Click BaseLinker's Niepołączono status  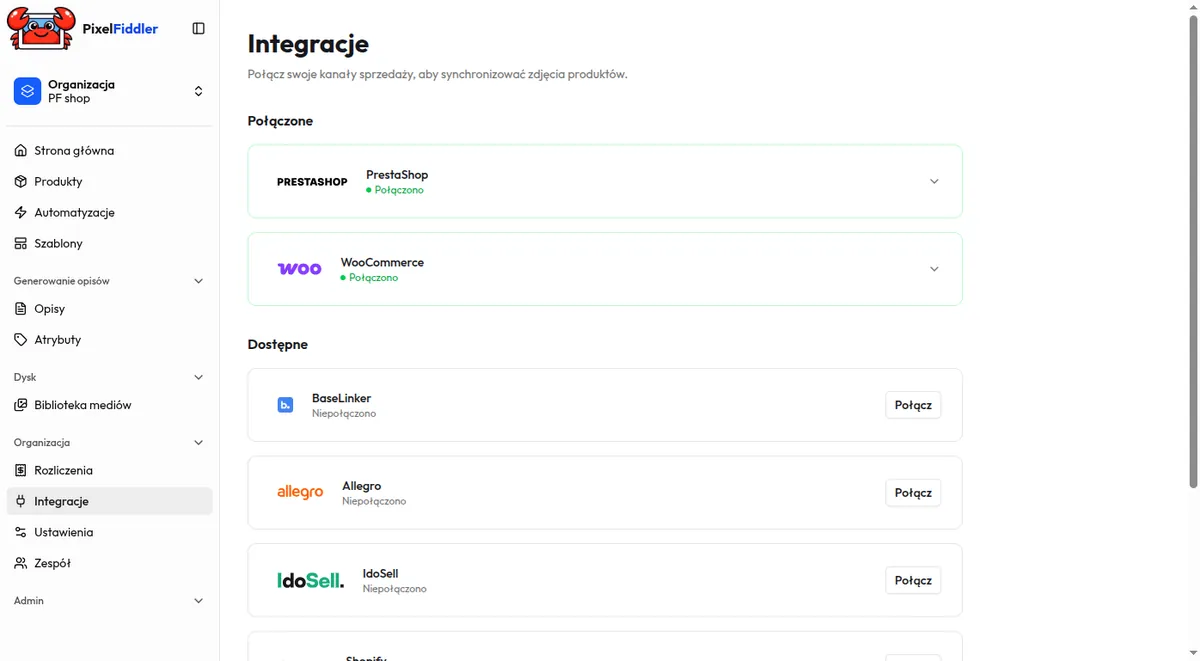tap(344, 413)
